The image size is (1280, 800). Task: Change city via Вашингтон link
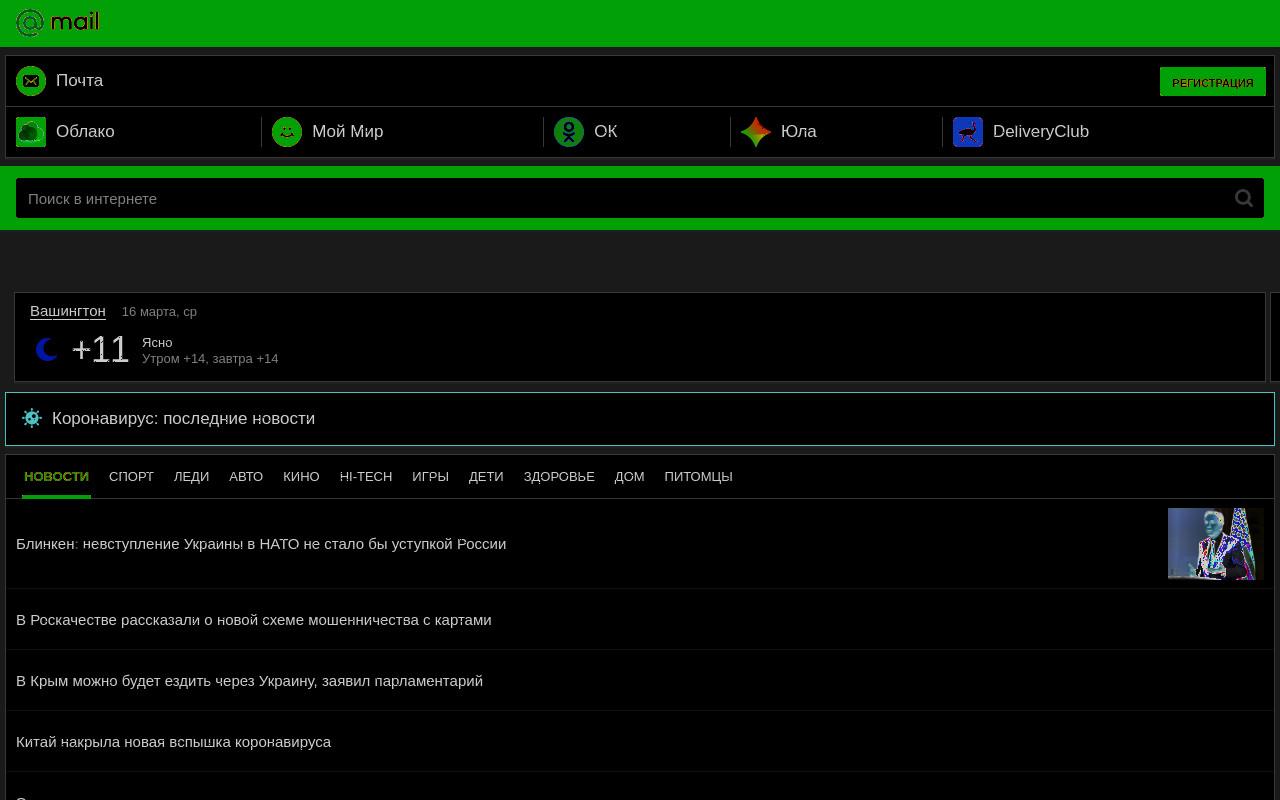pos(68,311)
